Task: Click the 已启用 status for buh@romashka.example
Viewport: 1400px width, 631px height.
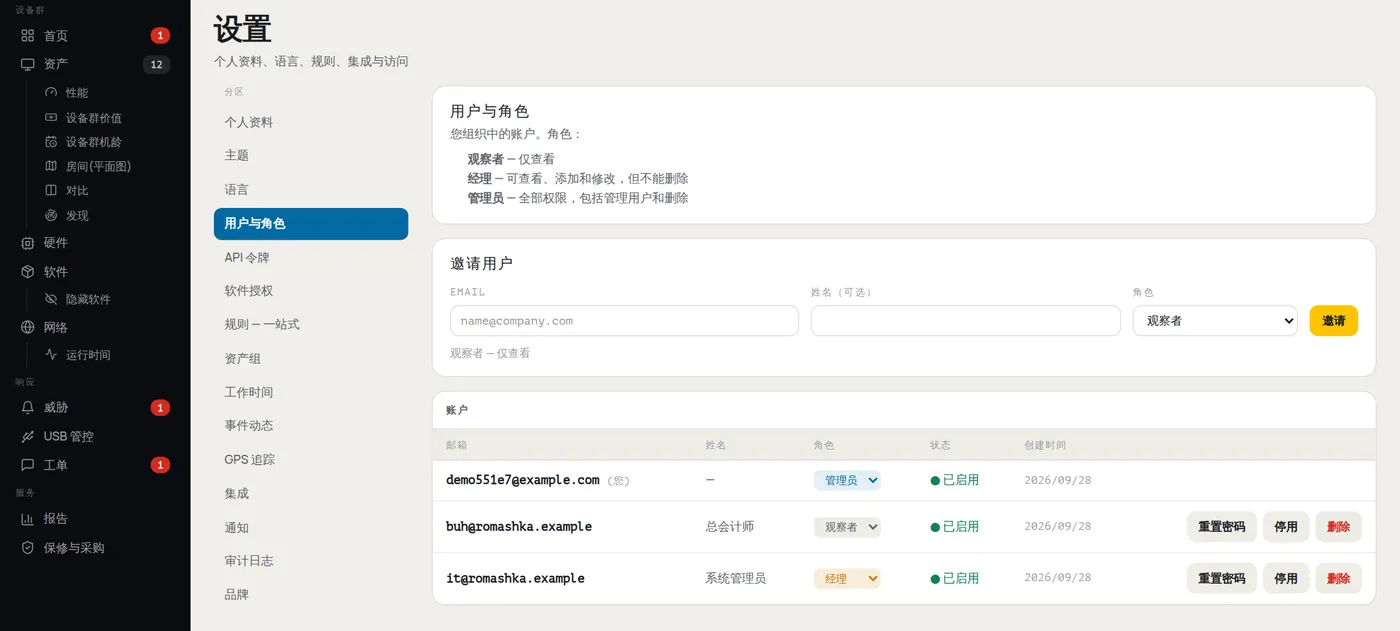Action: point(955,527)
